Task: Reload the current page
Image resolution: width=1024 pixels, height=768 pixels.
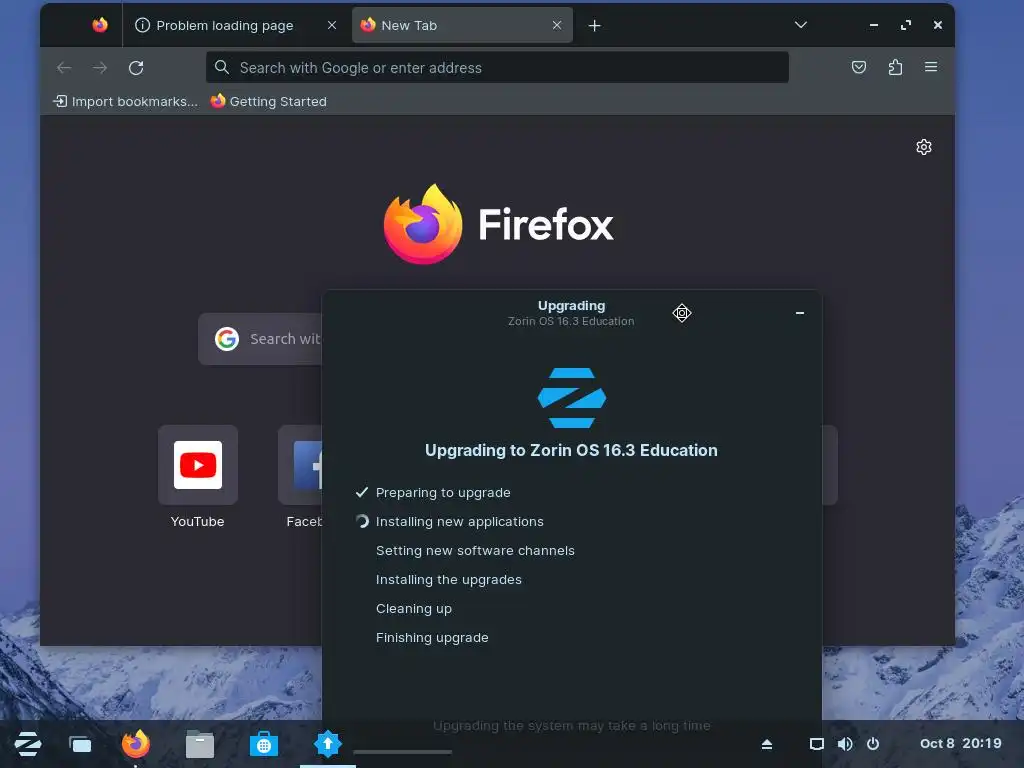Action: (136, 67)
